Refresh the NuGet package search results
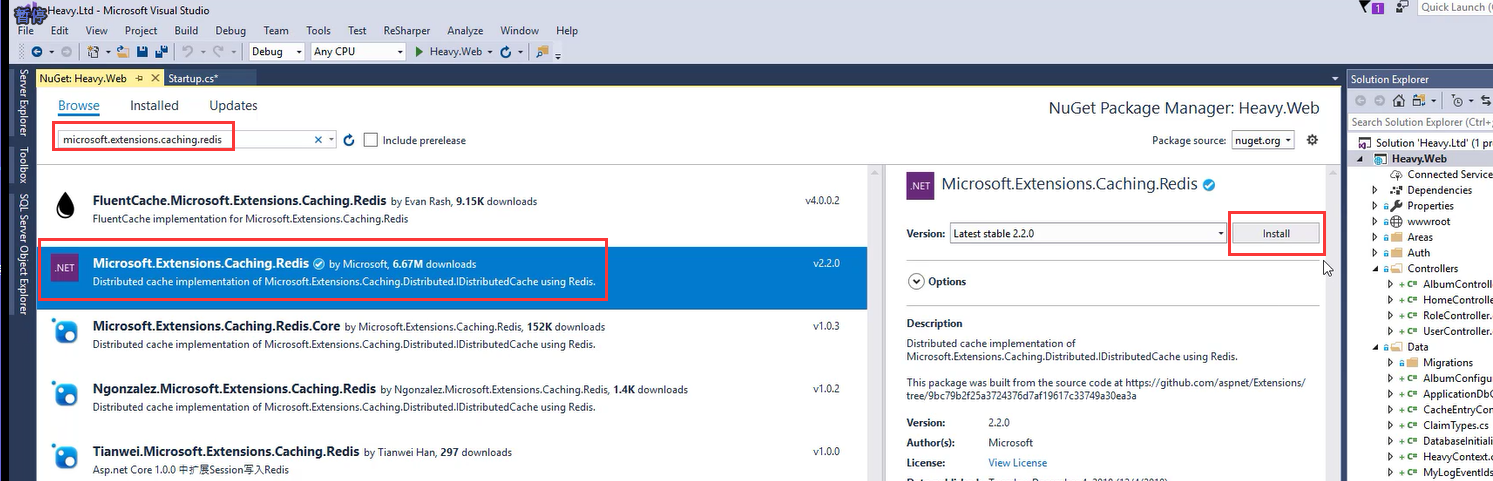The image size is (1493, 481). pyautogui.click(x=349, y=140)
